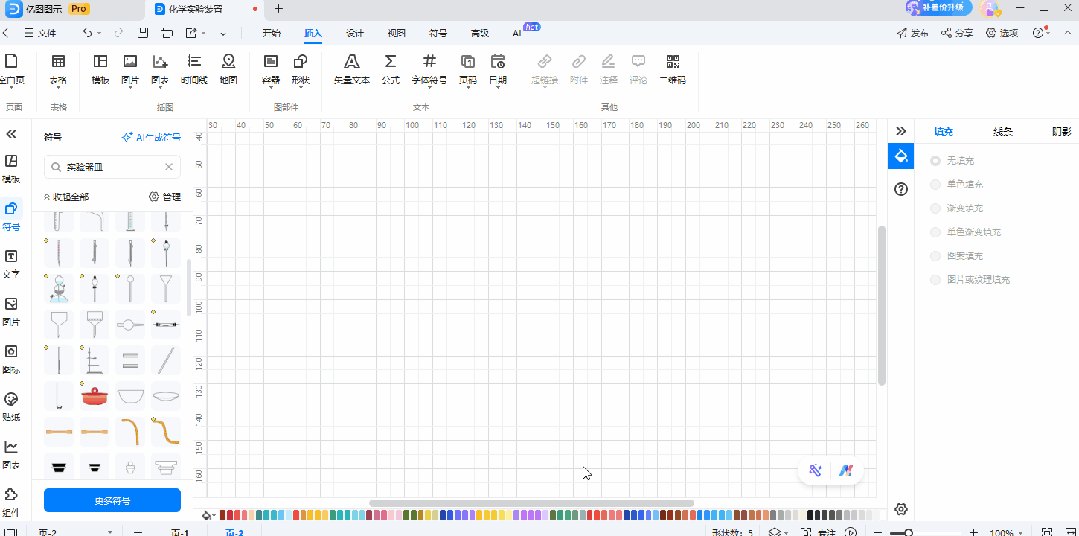Image resolution: width=1079 pixels, height=536 pixels.
Task: Click the Formula (公式) sigma icon
Action: (390, 66)
